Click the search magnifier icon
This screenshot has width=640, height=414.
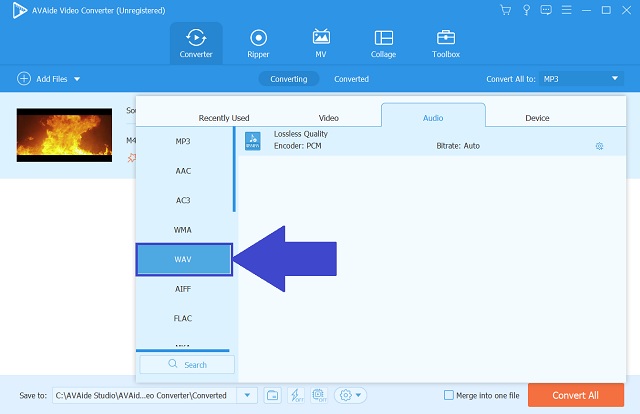click(173, 364)
